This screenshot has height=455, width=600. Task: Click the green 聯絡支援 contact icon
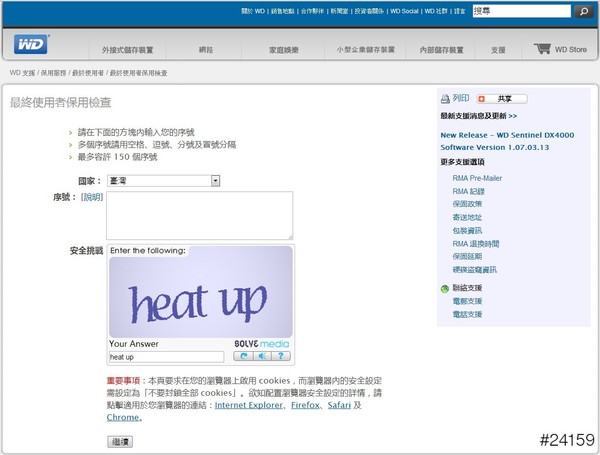[x=445, y=289]
